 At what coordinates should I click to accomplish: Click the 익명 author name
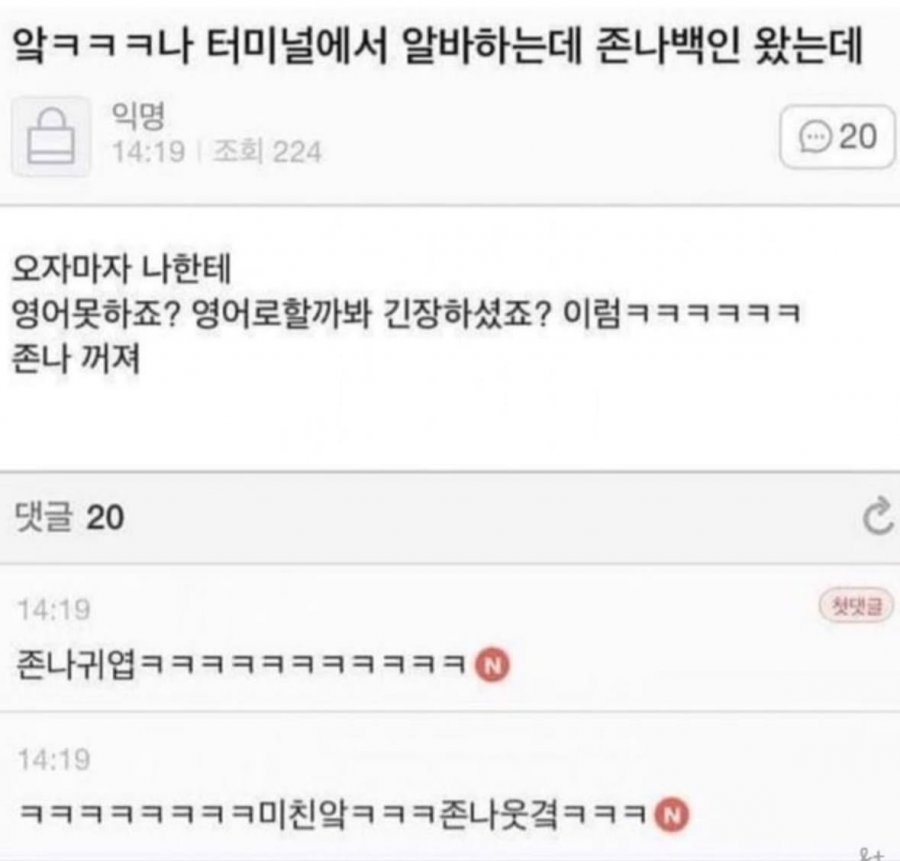click(x=138, y=115)
